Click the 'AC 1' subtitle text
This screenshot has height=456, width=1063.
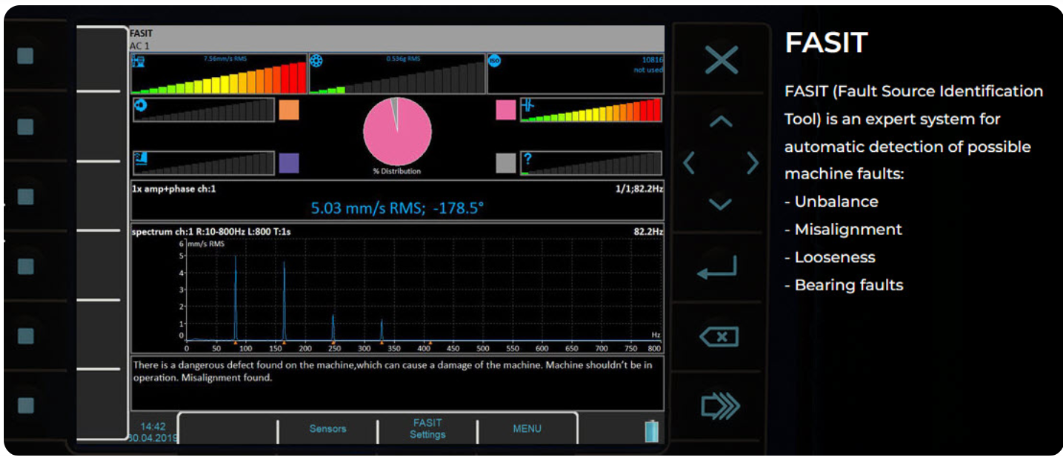tap(139, 45)
